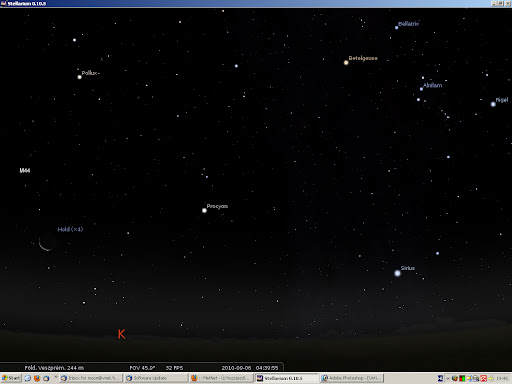
Task: Open Firefox from the quick launch bar
Action: (37, 378)
